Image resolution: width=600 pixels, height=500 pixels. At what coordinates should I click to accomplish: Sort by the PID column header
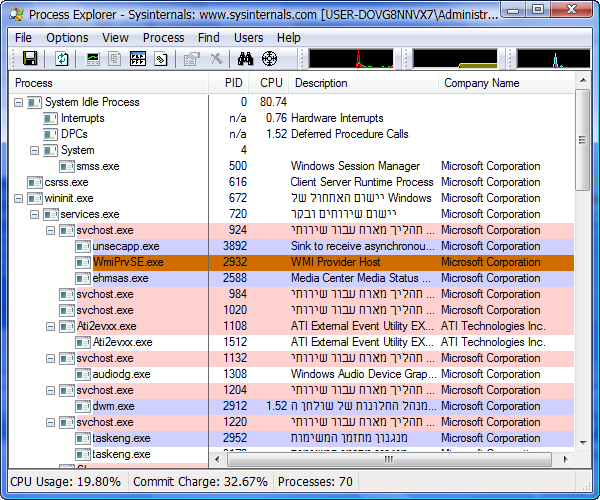coord(229,83)
